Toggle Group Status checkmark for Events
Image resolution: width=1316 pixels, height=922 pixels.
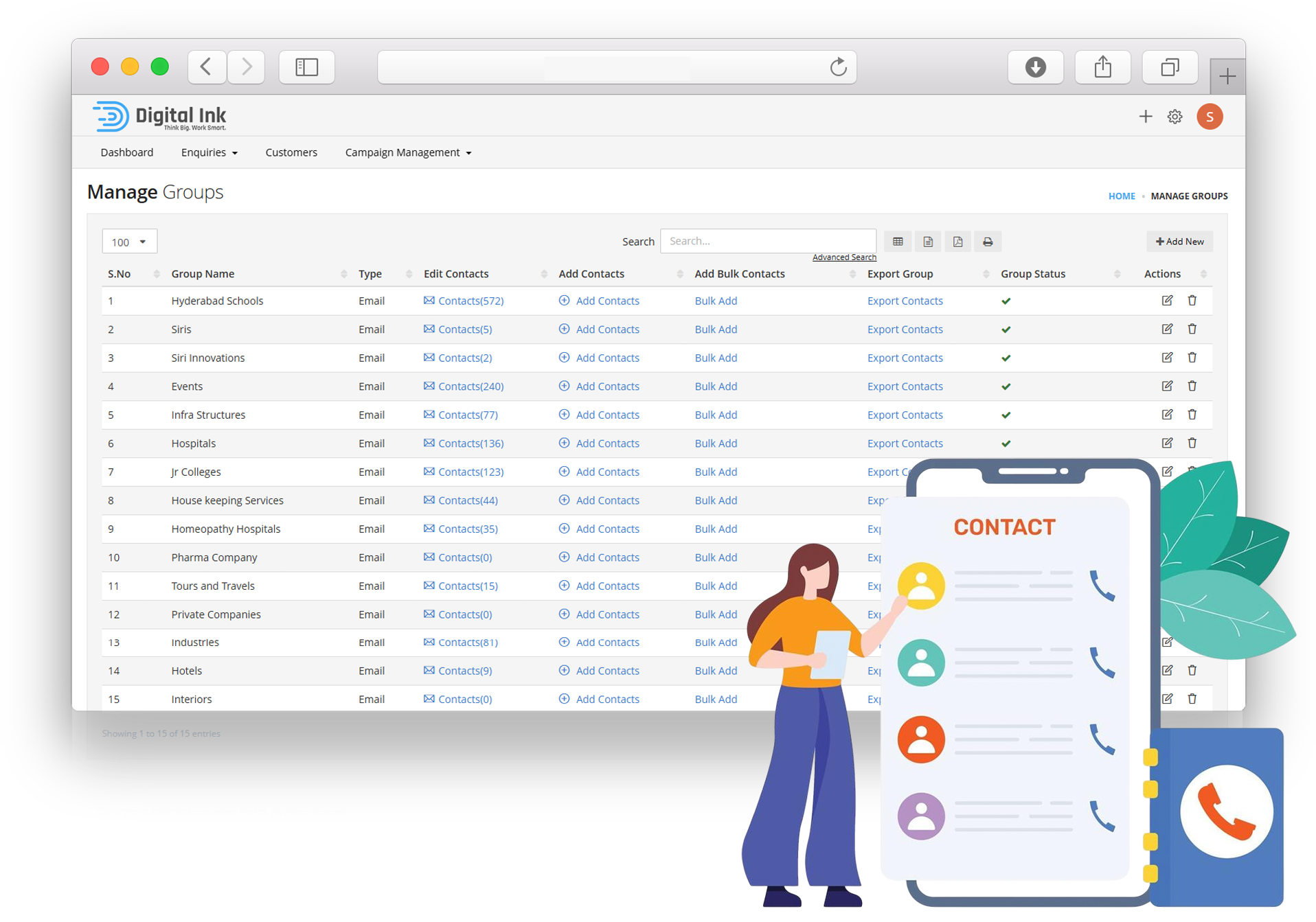[x=1006, y=387]
